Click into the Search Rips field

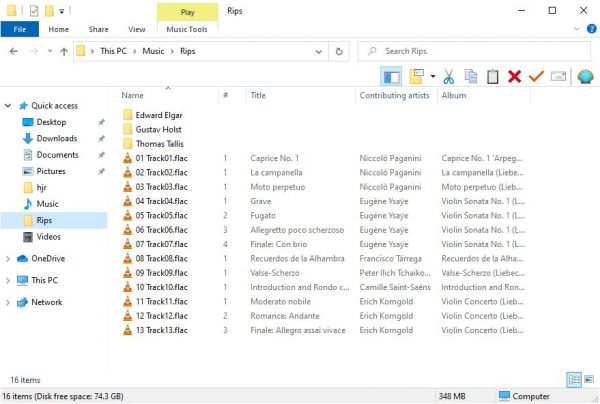474,51
